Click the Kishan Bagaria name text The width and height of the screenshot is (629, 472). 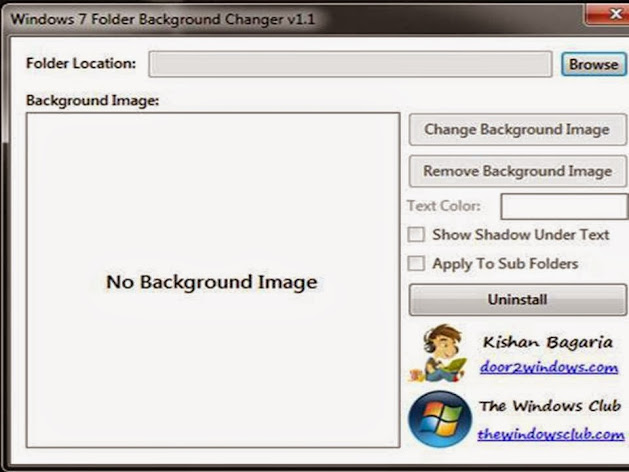click(548, 342)
